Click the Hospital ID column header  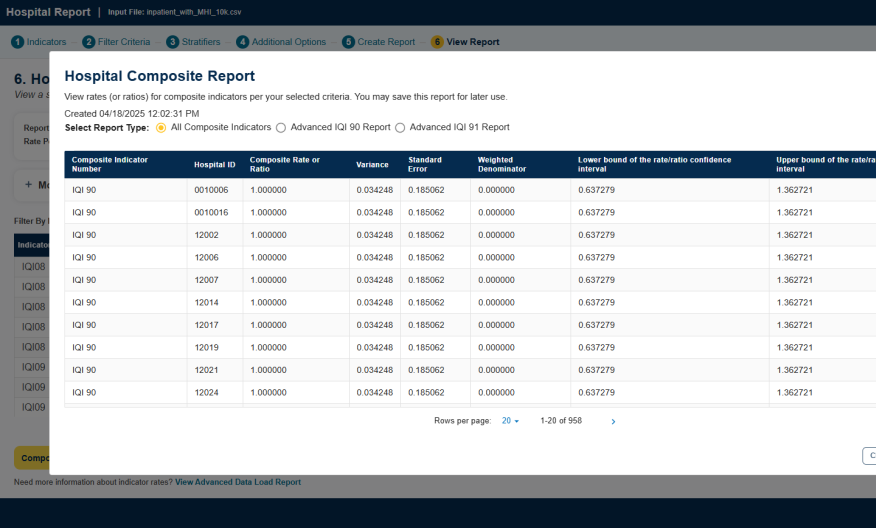tap(214, 164)
